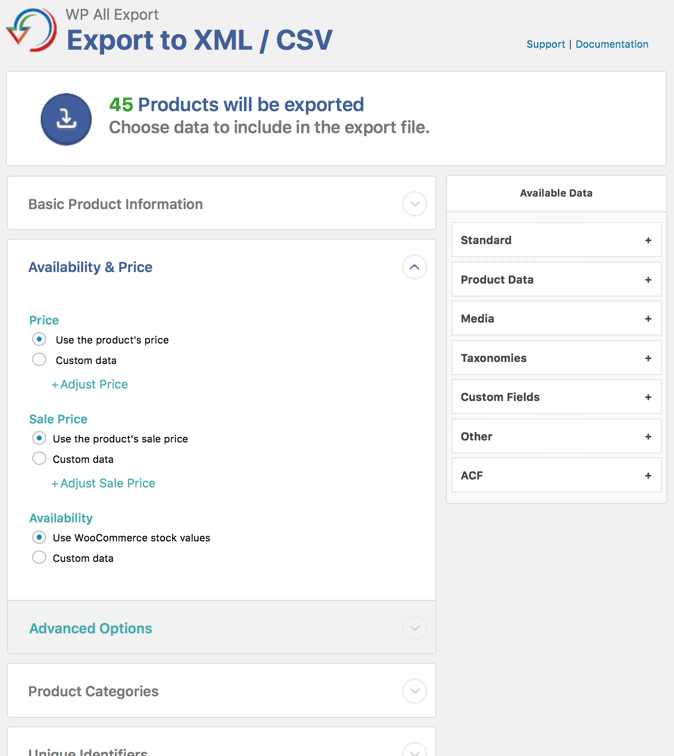Choose Use WooCommerce stock values option
Screen dimensions: 674x756
tap(40, 538)
